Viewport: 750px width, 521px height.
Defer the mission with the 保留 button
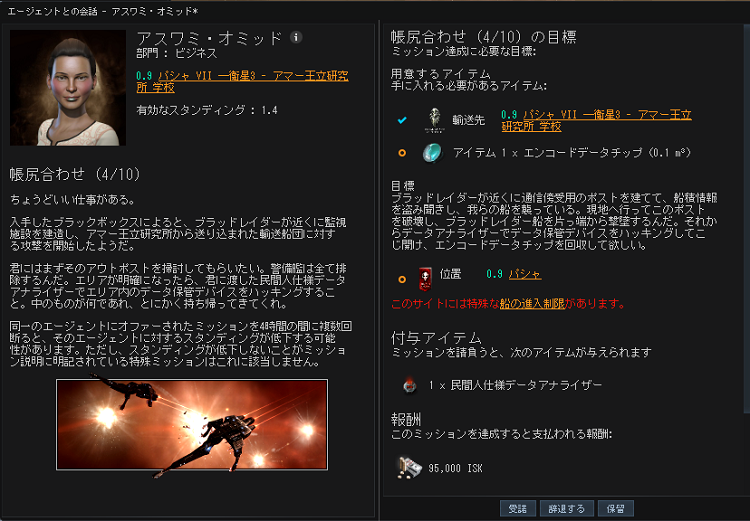[616, 509]
